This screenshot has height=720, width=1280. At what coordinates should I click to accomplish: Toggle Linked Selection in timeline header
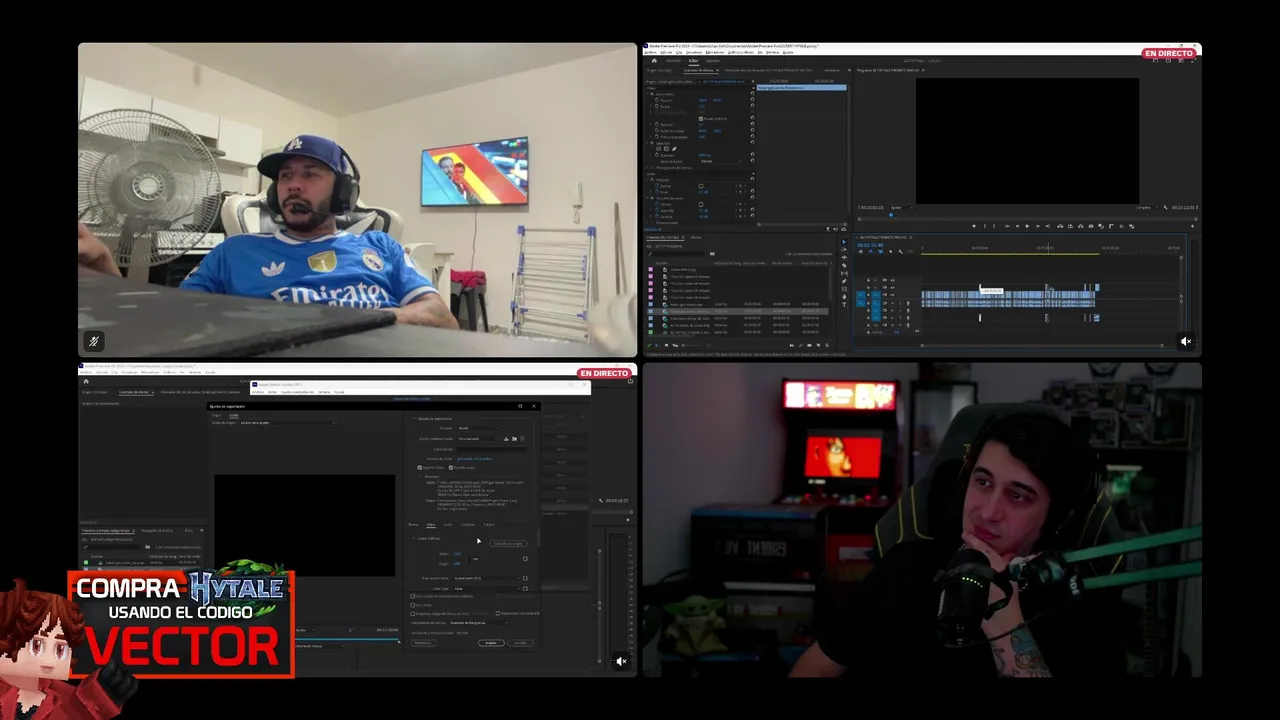pos(881,252)
